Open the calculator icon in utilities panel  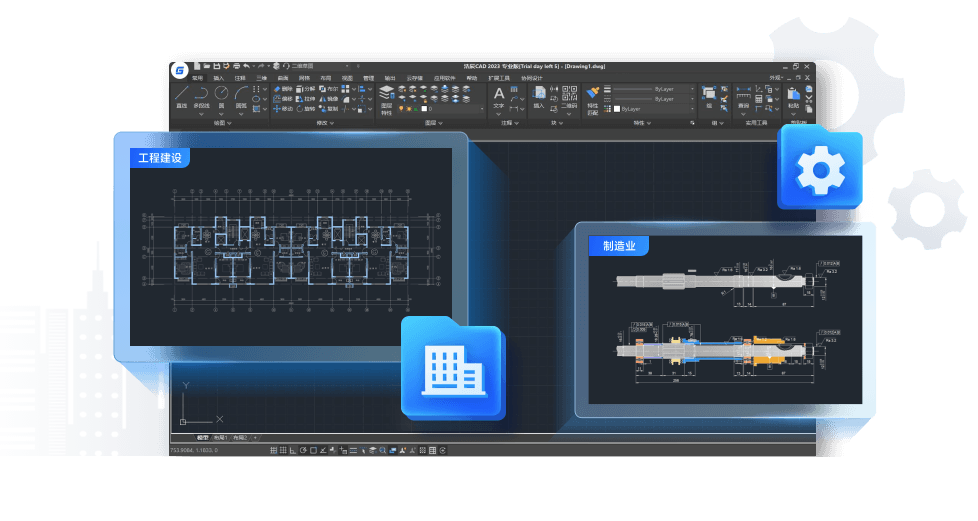pos(758,99)
